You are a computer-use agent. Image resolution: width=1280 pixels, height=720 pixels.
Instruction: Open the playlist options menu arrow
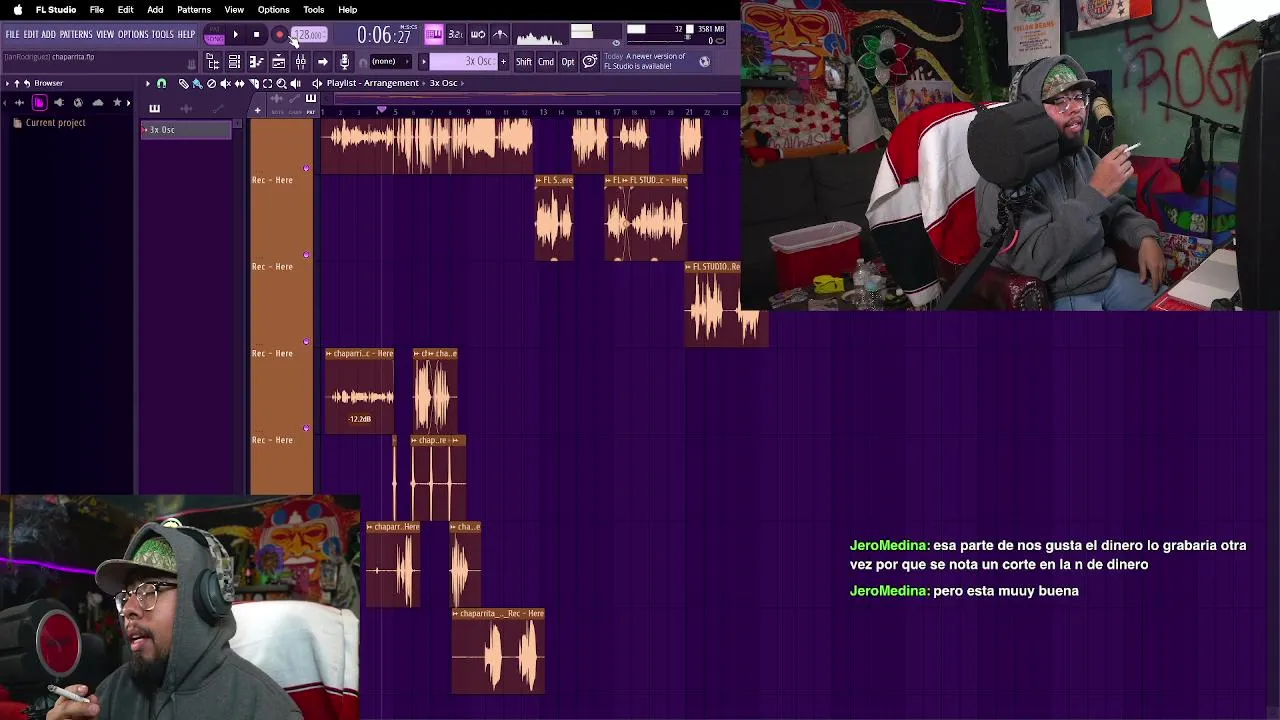tap(148, 83)
